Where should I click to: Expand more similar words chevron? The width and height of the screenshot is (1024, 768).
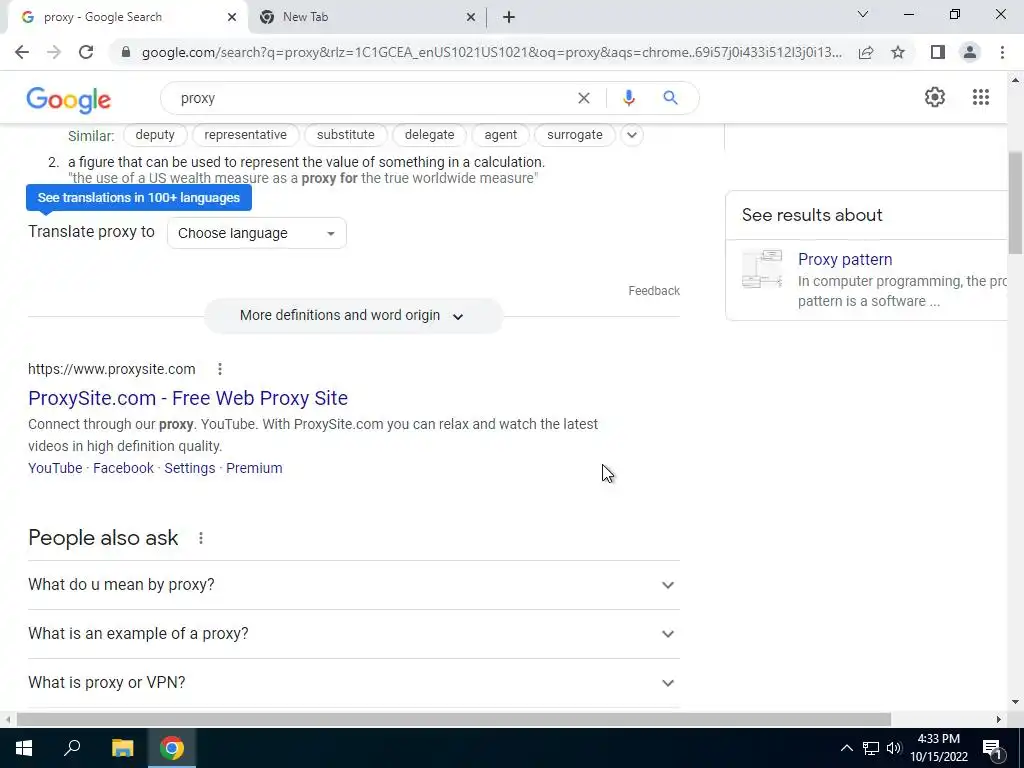(632, 135)
